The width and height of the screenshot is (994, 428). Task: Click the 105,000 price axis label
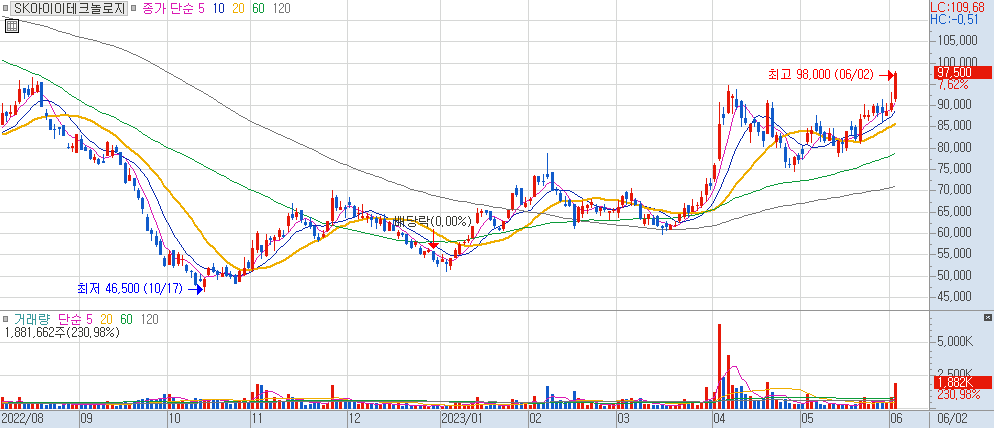click(x=959, y=41)
